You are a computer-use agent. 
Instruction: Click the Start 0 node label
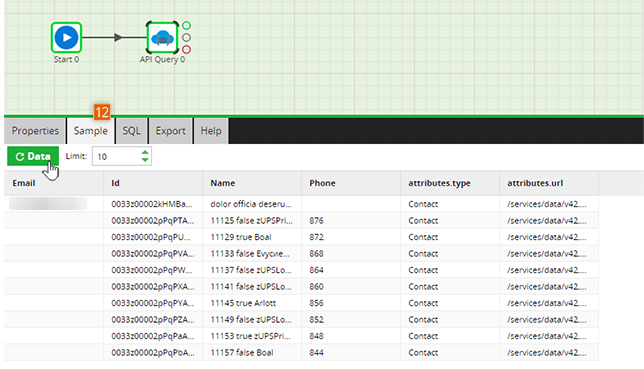tap(66, 59)
